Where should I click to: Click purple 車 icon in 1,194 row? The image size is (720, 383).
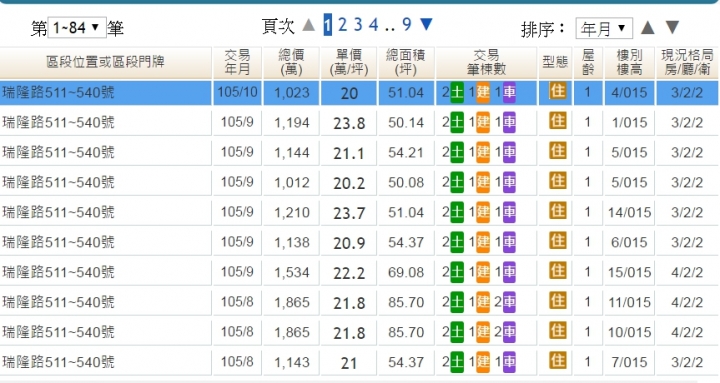(509, 123)
